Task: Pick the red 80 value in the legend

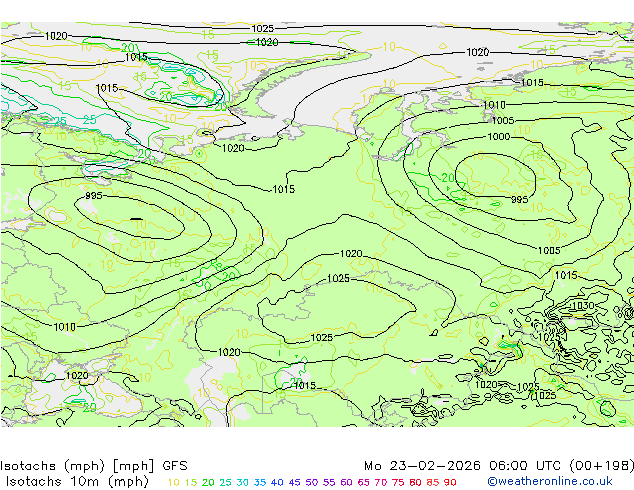Action: [415, 482]
